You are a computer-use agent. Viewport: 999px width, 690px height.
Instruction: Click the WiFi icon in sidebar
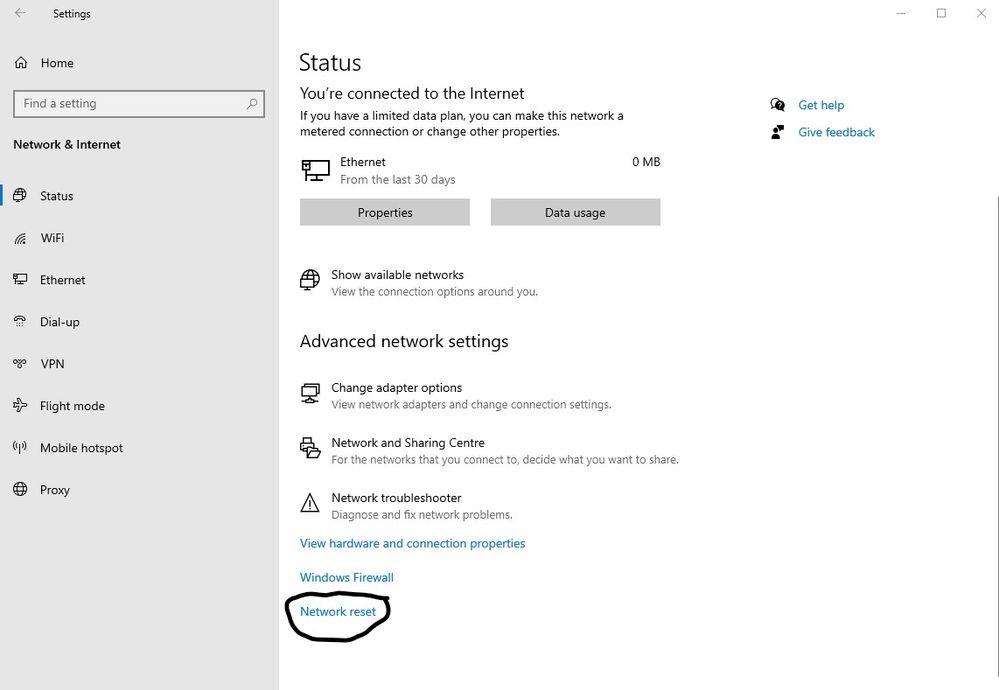tap(20, 238)
